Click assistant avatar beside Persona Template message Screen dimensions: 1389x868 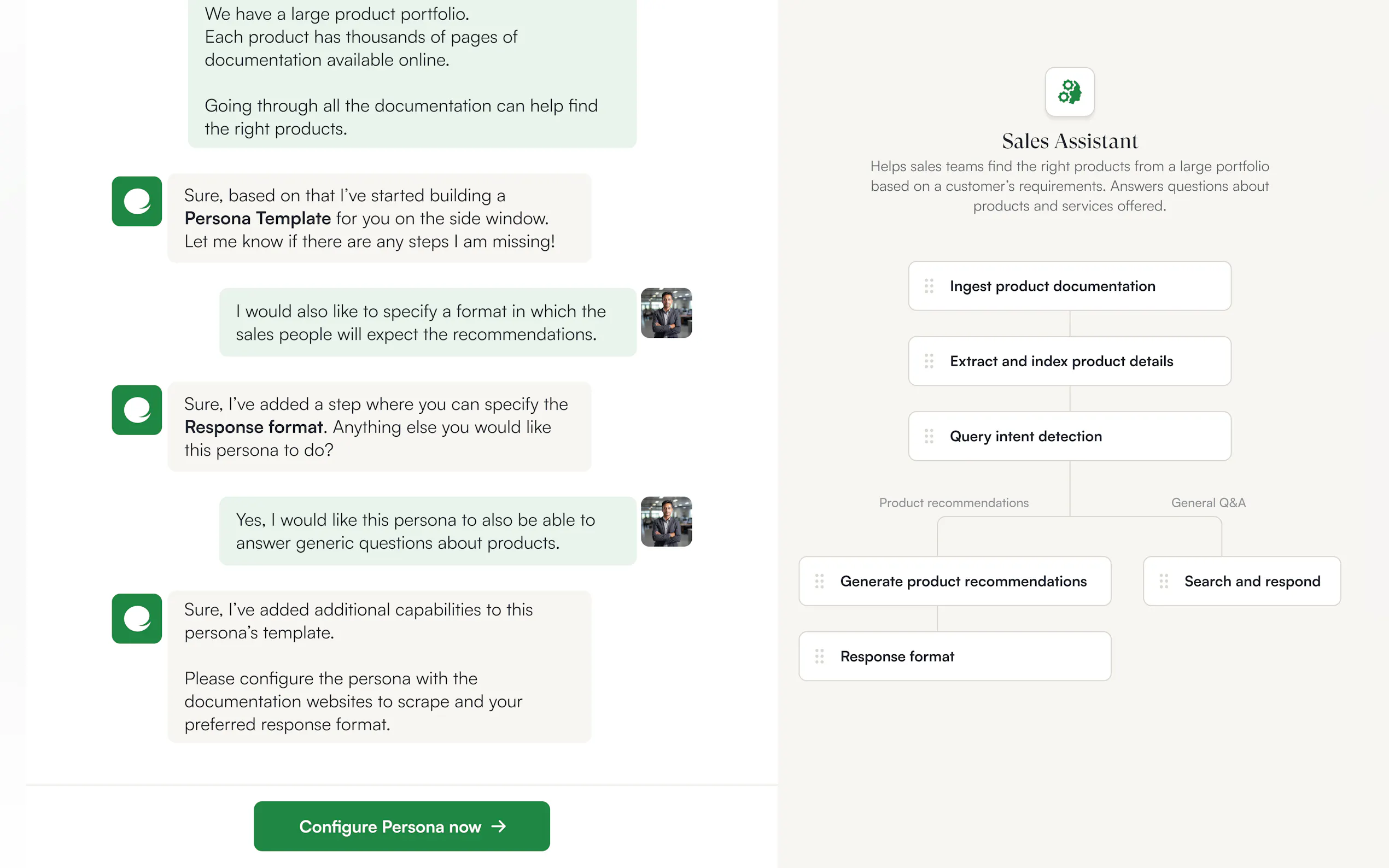[137, 202]
